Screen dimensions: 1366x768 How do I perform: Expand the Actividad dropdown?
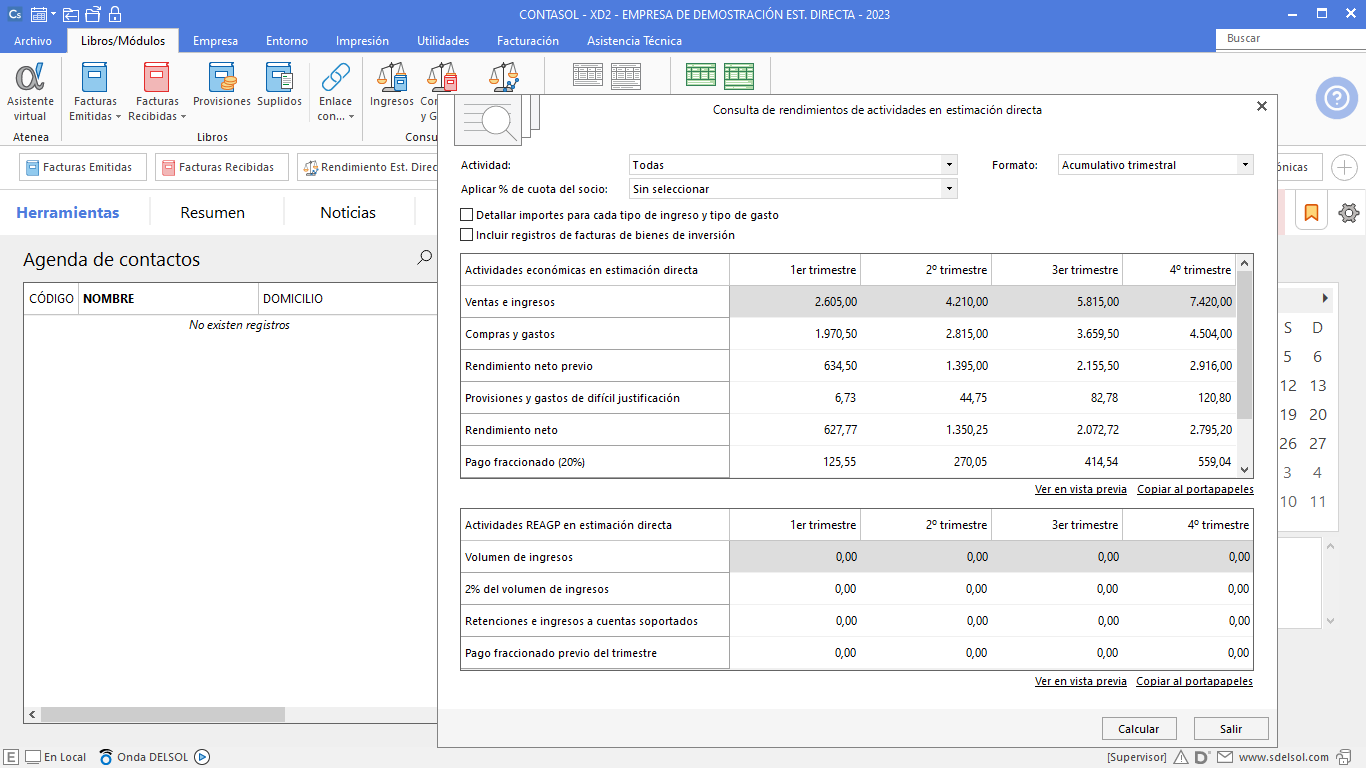coord(948,165)
